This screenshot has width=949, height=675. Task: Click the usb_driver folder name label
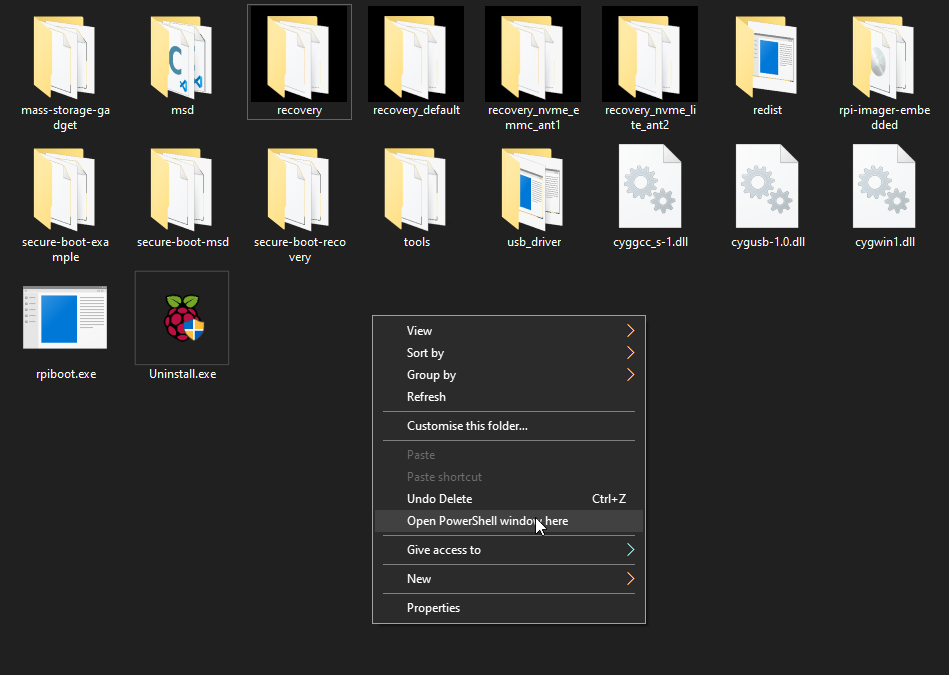pyautogui.click(x=534, y=242)
